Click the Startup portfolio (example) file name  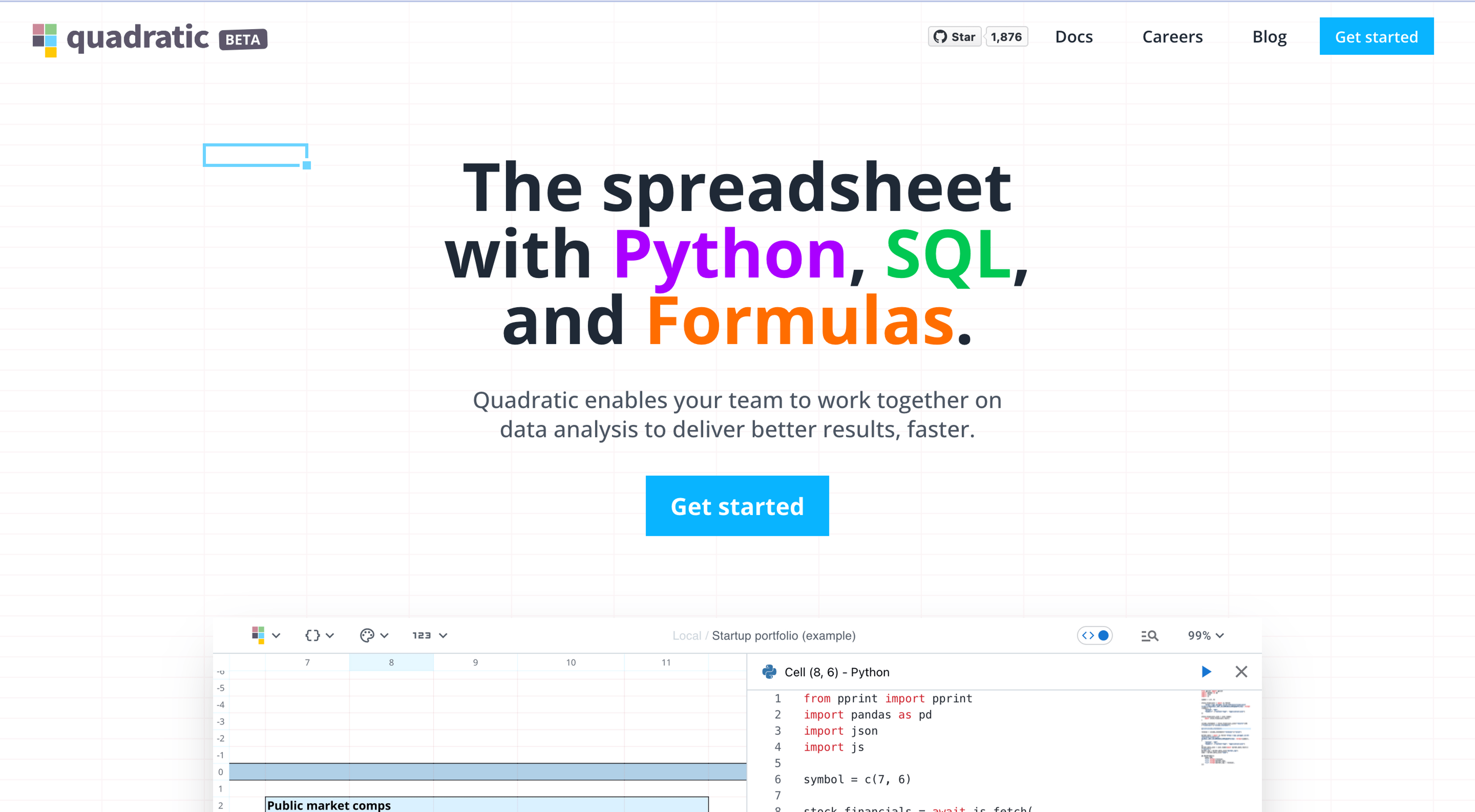click(x=783, y=636)
